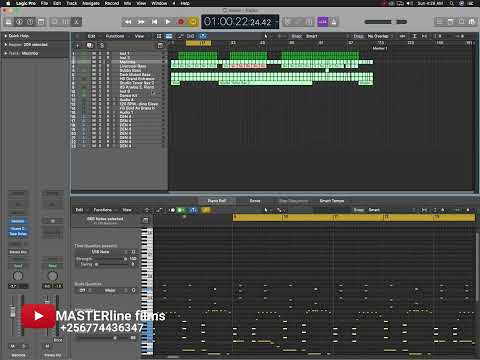Show Quick Help question-mark icon

pos(30,22)
